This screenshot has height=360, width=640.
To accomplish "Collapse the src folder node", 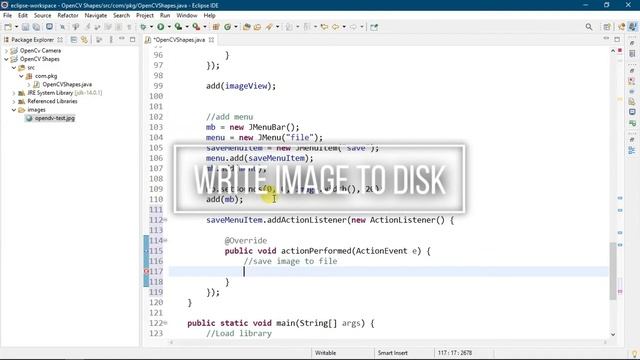I will 14,68.
